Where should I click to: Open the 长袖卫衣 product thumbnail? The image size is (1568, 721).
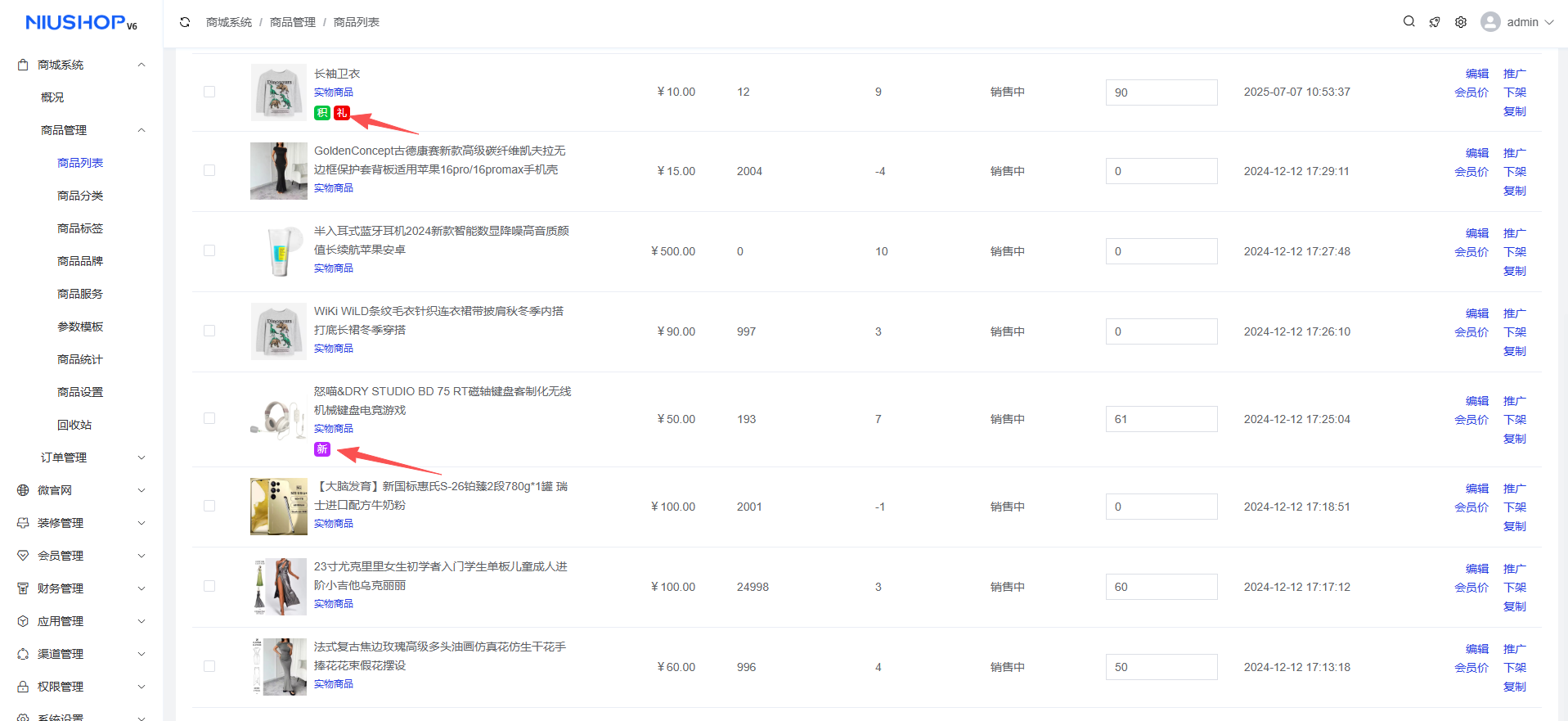coord(278,92)
